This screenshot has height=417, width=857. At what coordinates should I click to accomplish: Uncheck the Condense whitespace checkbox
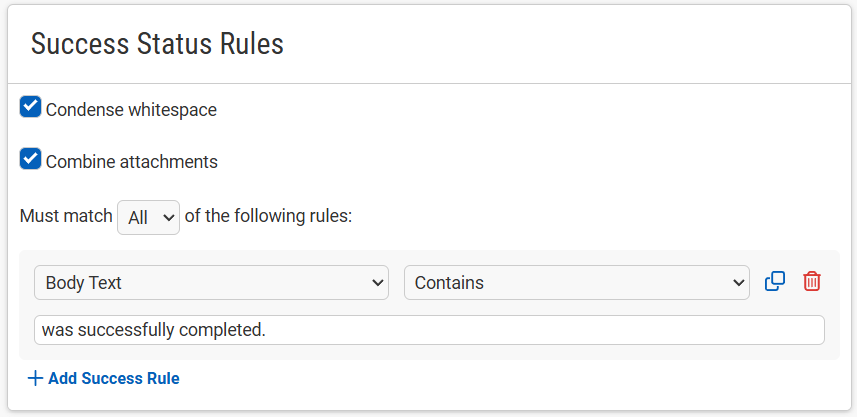point(31,107)
